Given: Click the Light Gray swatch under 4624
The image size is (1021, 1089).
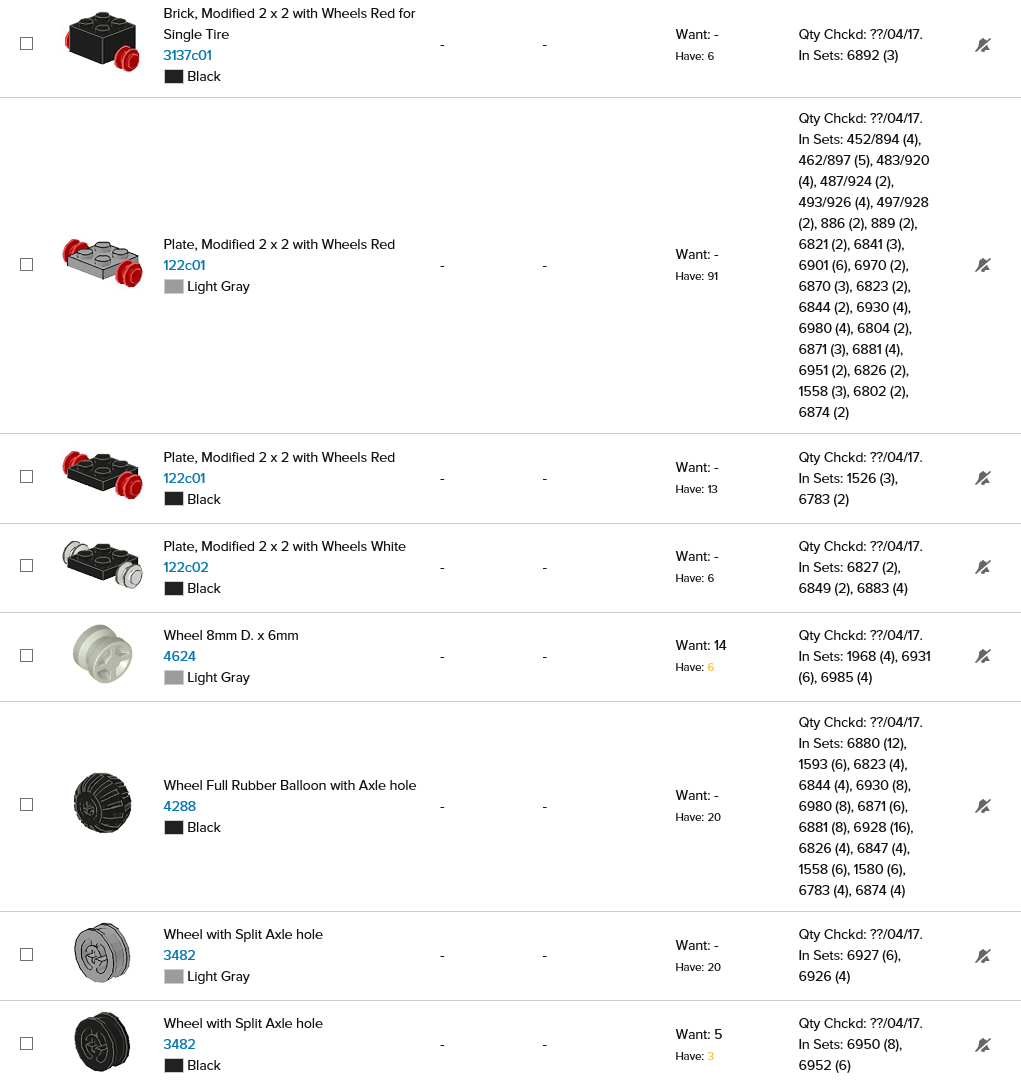Looking at the screenshot, I should (x=174, y=678).
